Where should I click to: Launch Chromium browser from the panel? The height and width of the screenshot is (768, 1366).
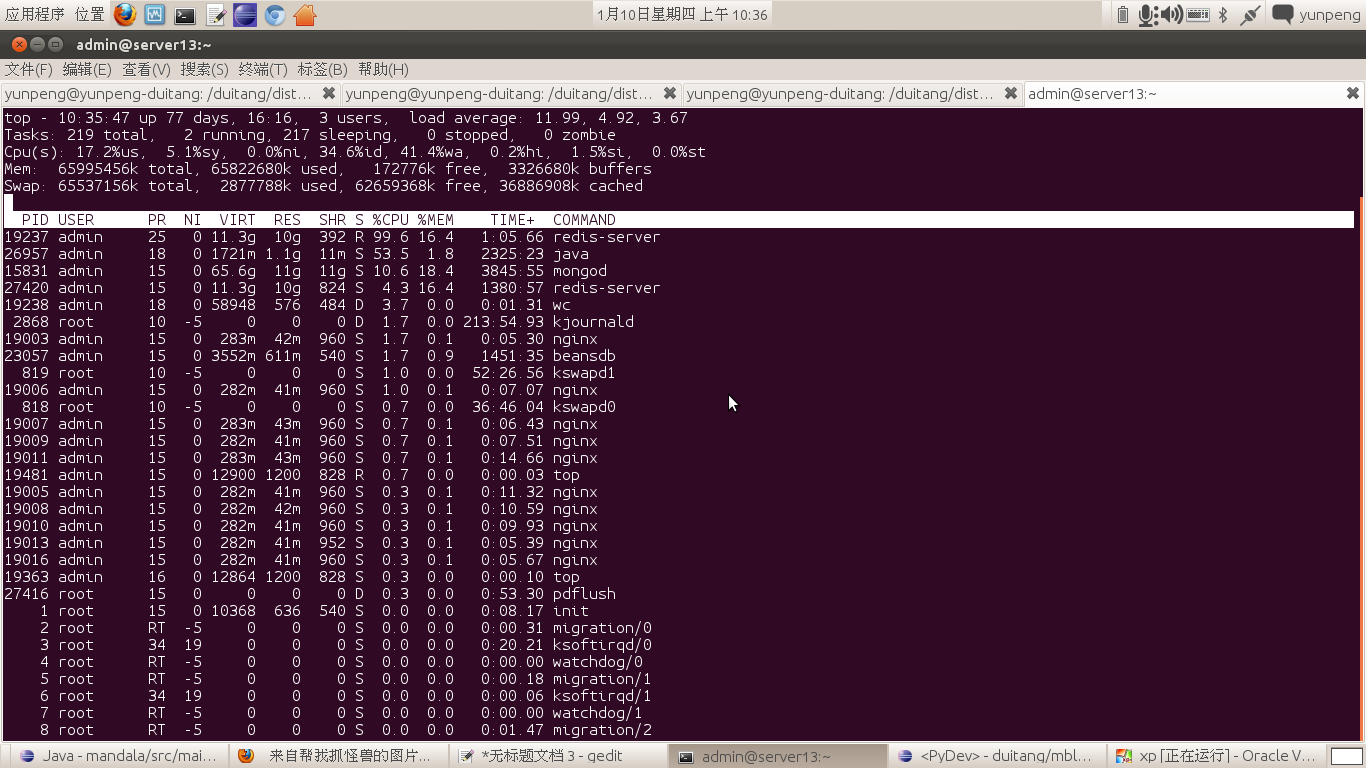tap(275, 14)
